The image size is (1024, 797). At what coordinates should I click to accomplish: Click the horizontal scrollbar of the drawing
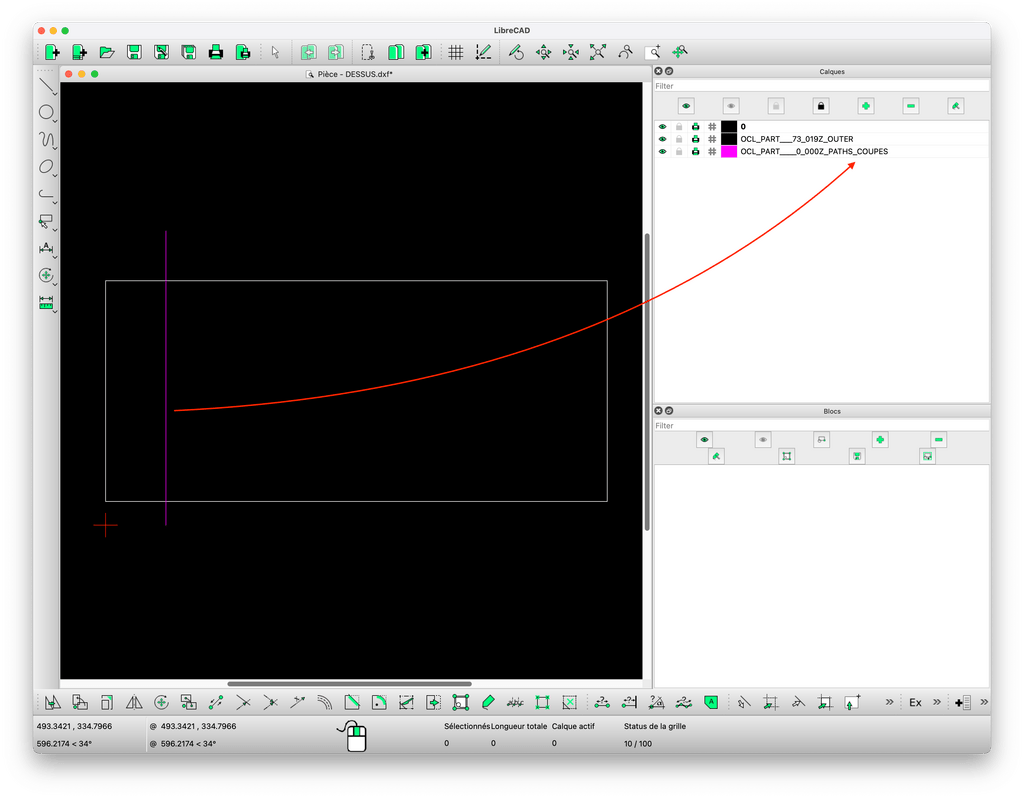pos(349,684)
